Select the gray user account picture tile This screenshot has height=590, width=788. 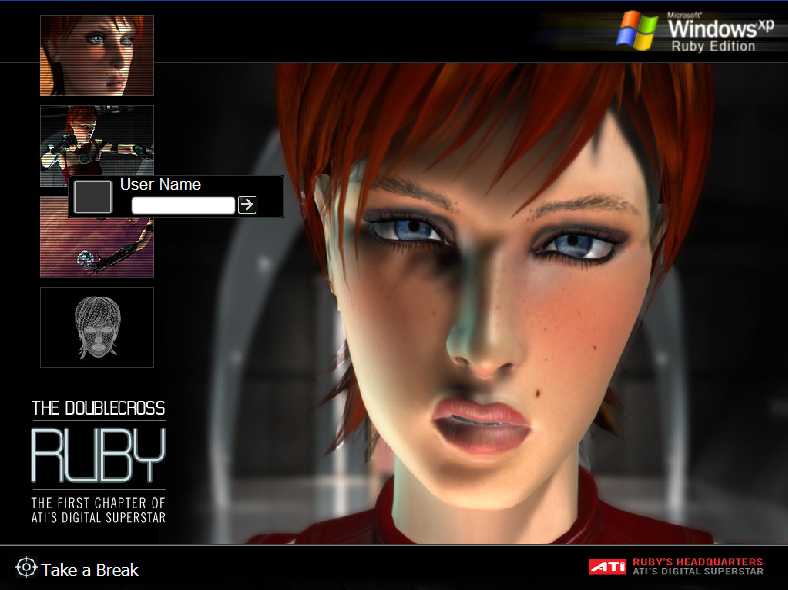(93, 196)
